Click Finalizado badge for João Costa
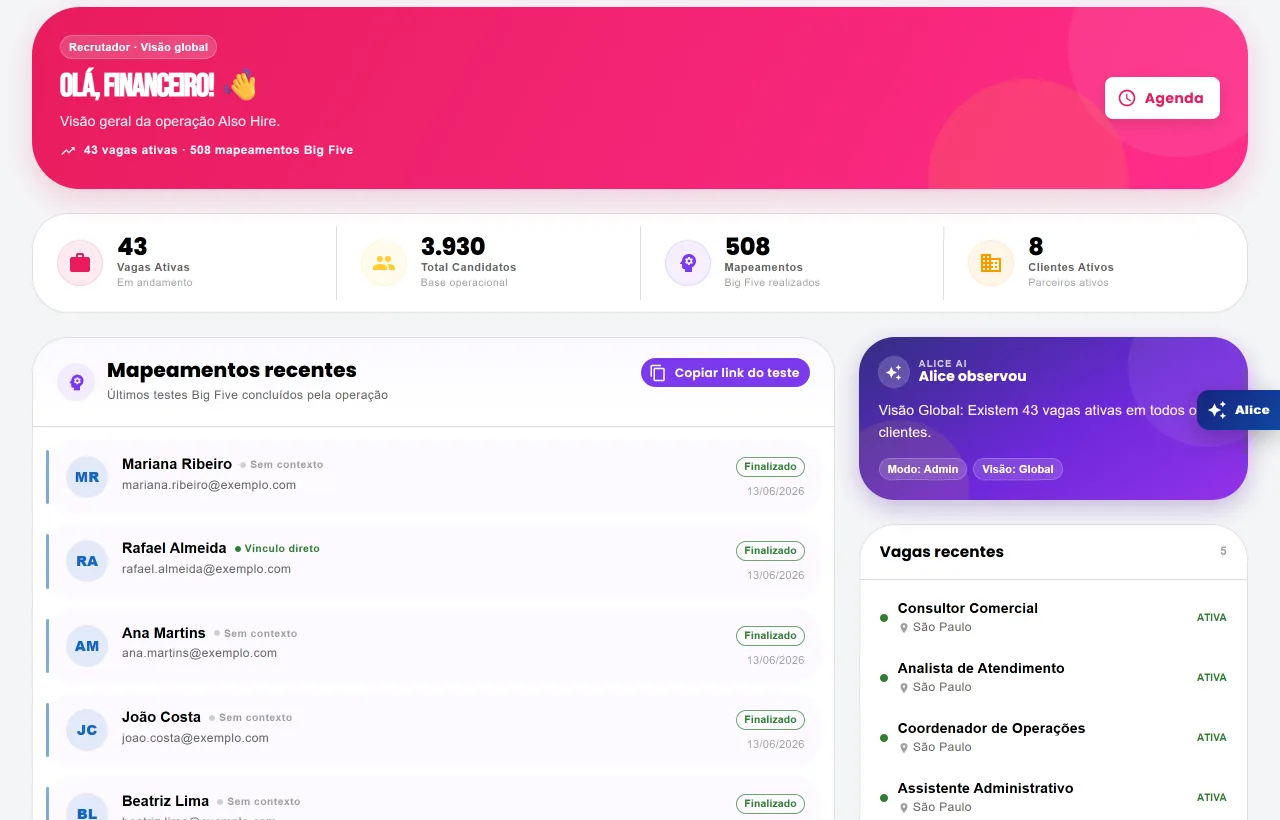Image resolution: width=1280 pixels, height=820 pixels. [x=770, y=719]
